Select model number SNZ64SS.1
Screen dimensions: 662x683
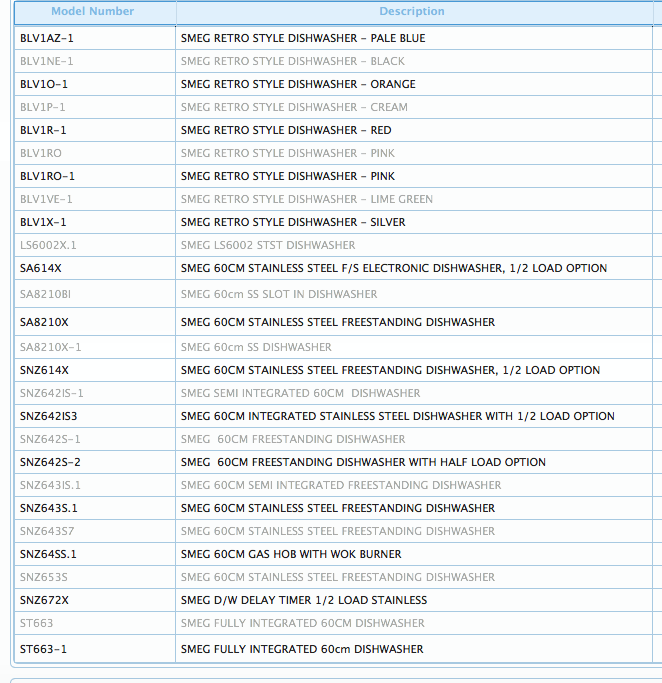pos(48,555)
